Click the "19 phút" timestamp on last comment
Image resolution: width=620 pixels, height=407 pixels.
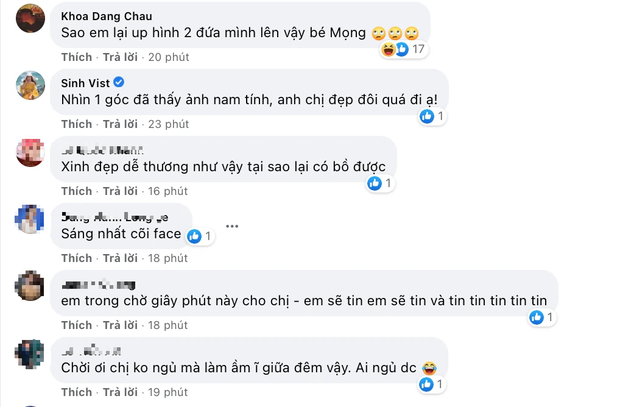point(169,392)
